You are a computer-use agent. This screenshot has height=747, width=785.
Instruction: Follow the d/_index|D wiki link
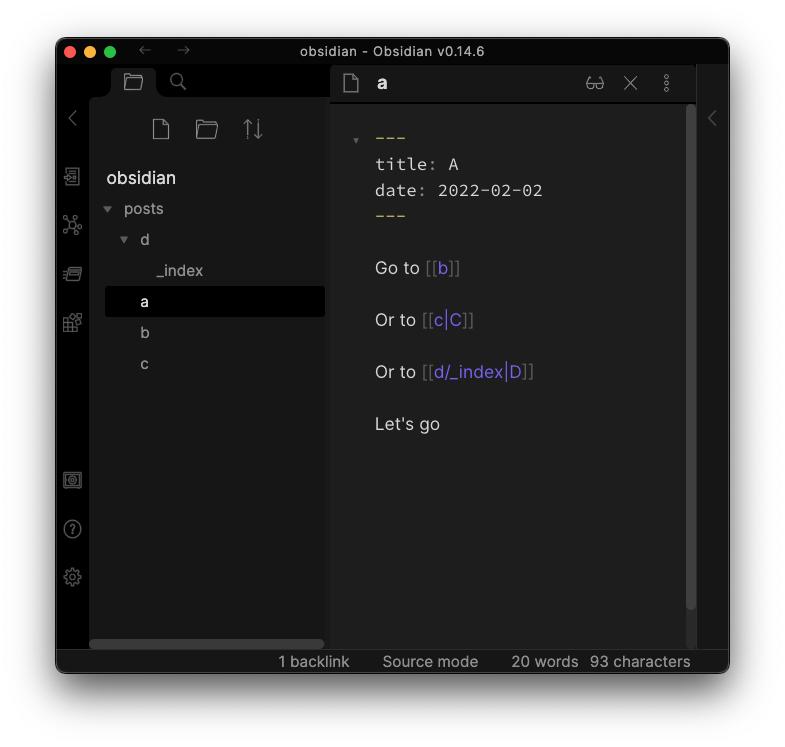tap(478, 372)
